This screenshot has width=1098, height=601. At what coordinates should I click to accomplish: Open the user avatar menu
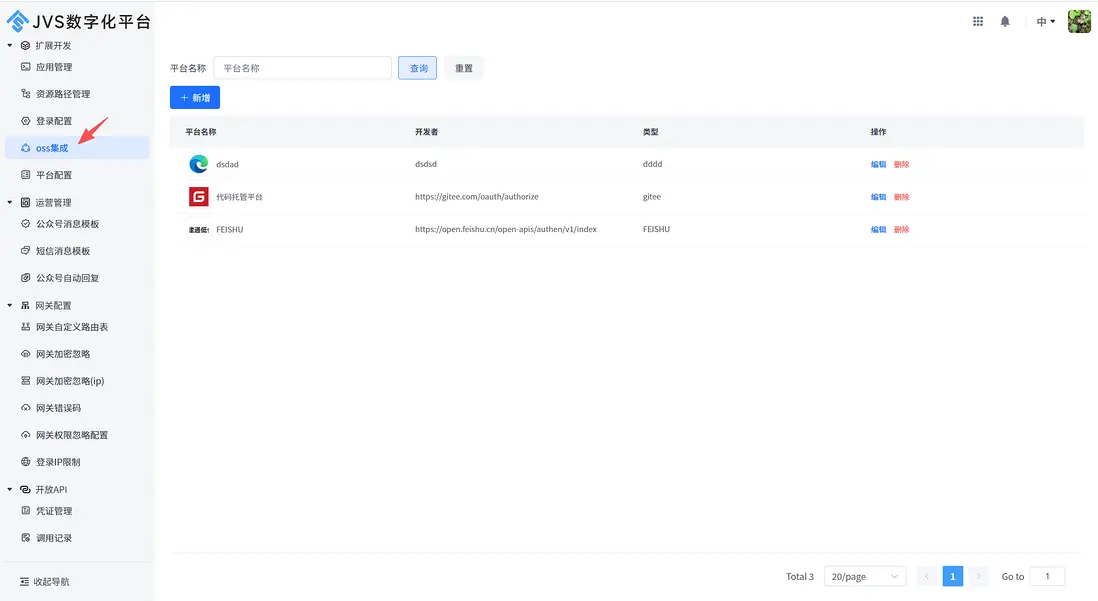1079,22
